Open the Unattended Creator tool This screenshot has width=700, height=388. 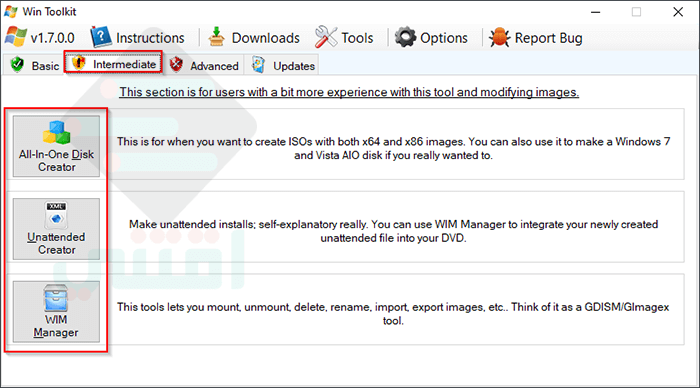56,229
